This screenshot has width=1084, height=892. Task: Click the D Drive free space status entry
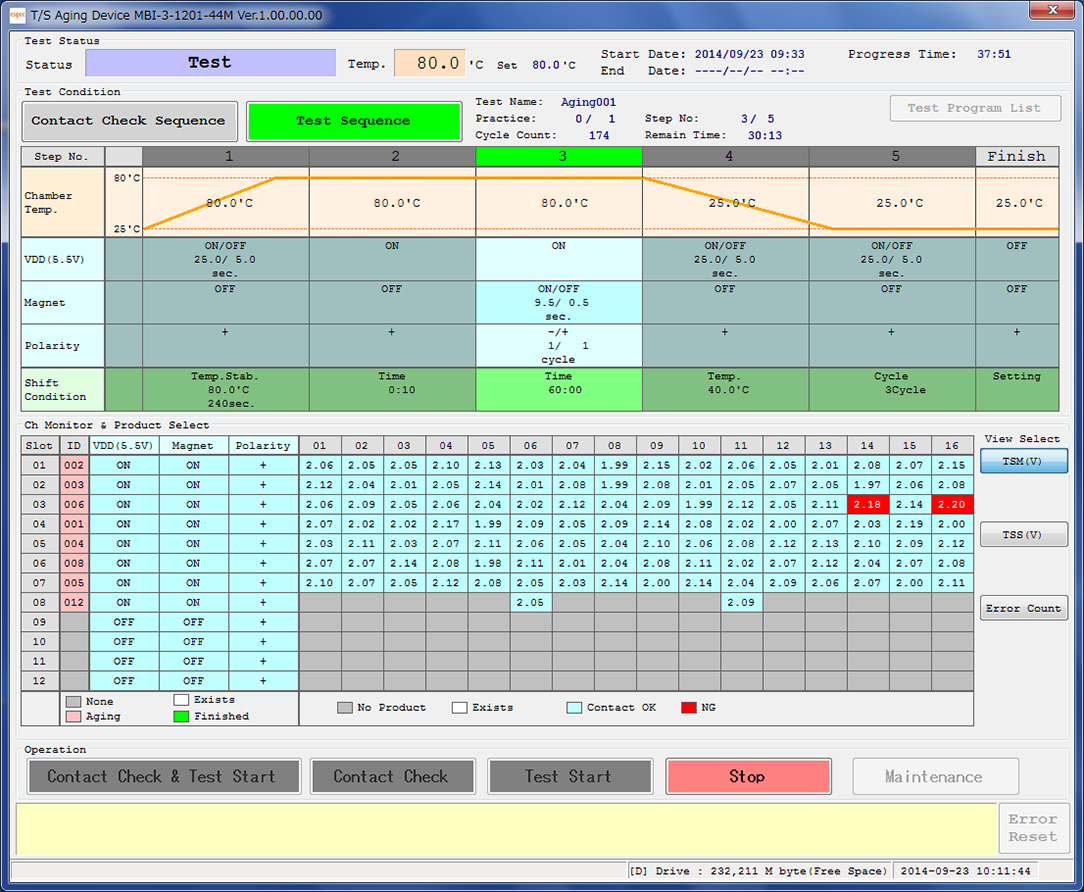pyautogui.click(x=759, y=871)
